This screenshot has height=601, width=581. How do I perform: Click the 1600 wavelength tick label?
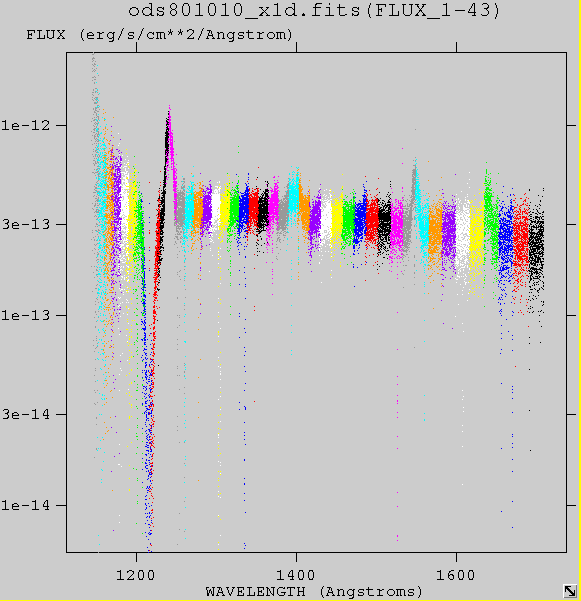(x=456, y=575)
